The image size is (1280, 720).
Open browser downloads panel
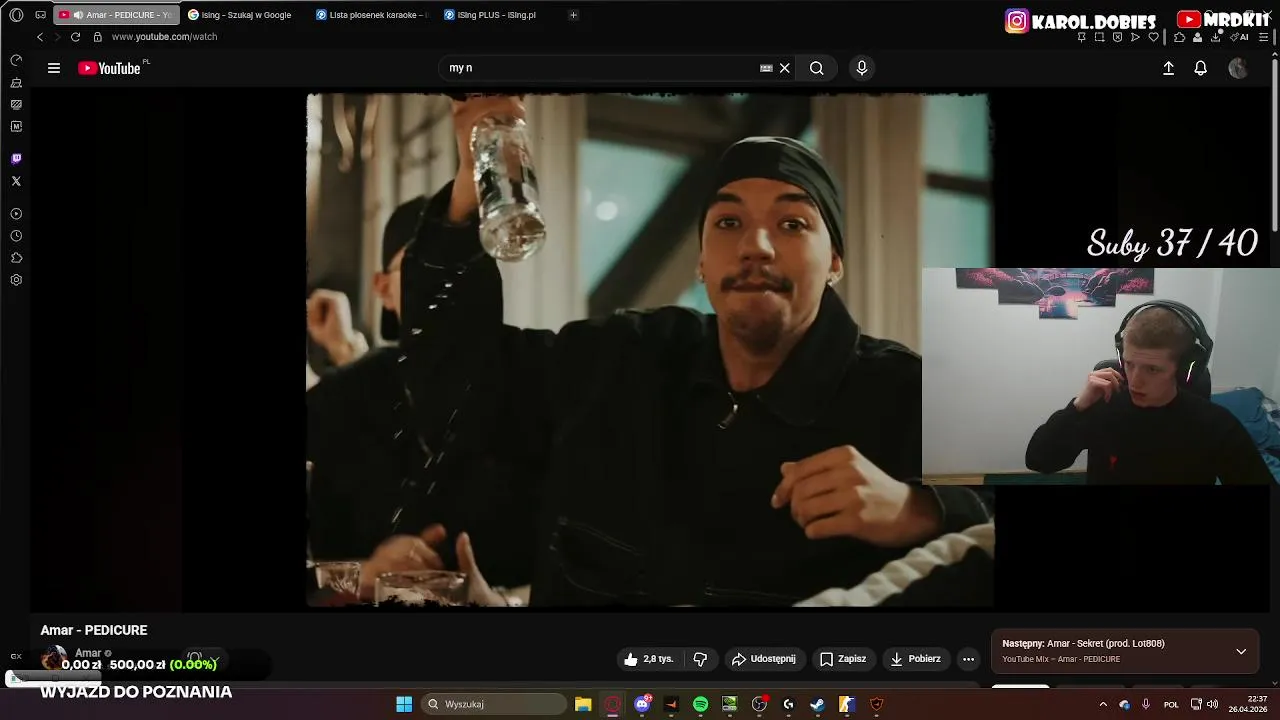(1215, 37)
